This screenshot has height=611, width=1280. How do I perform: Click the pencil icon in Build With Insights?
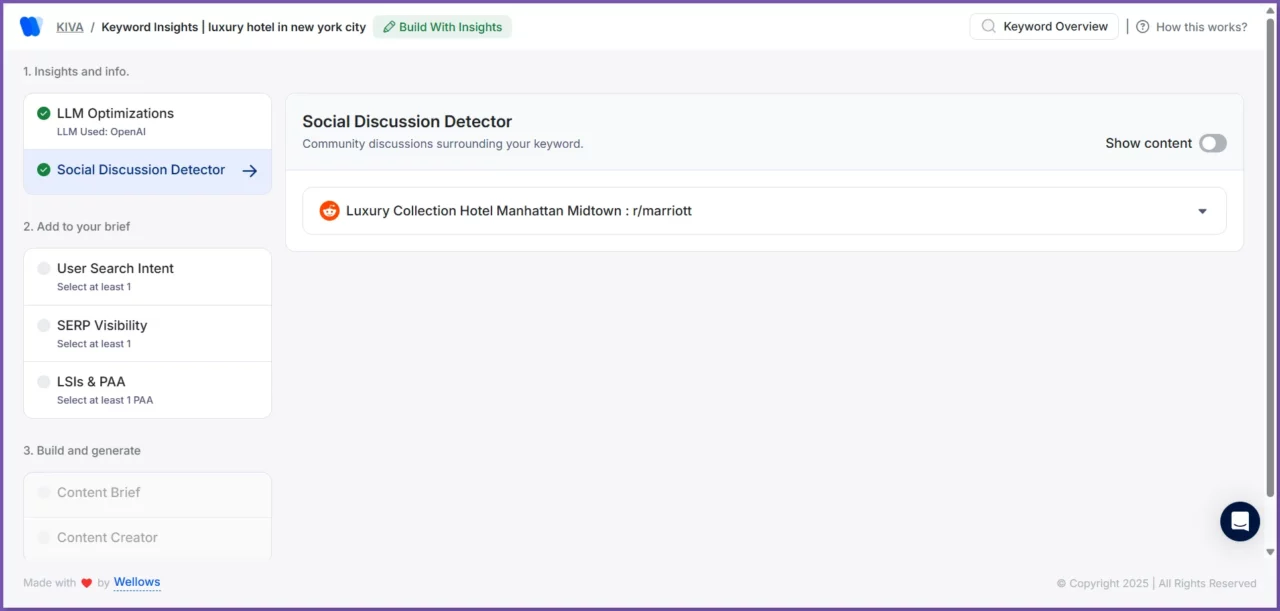click(388, 27)
